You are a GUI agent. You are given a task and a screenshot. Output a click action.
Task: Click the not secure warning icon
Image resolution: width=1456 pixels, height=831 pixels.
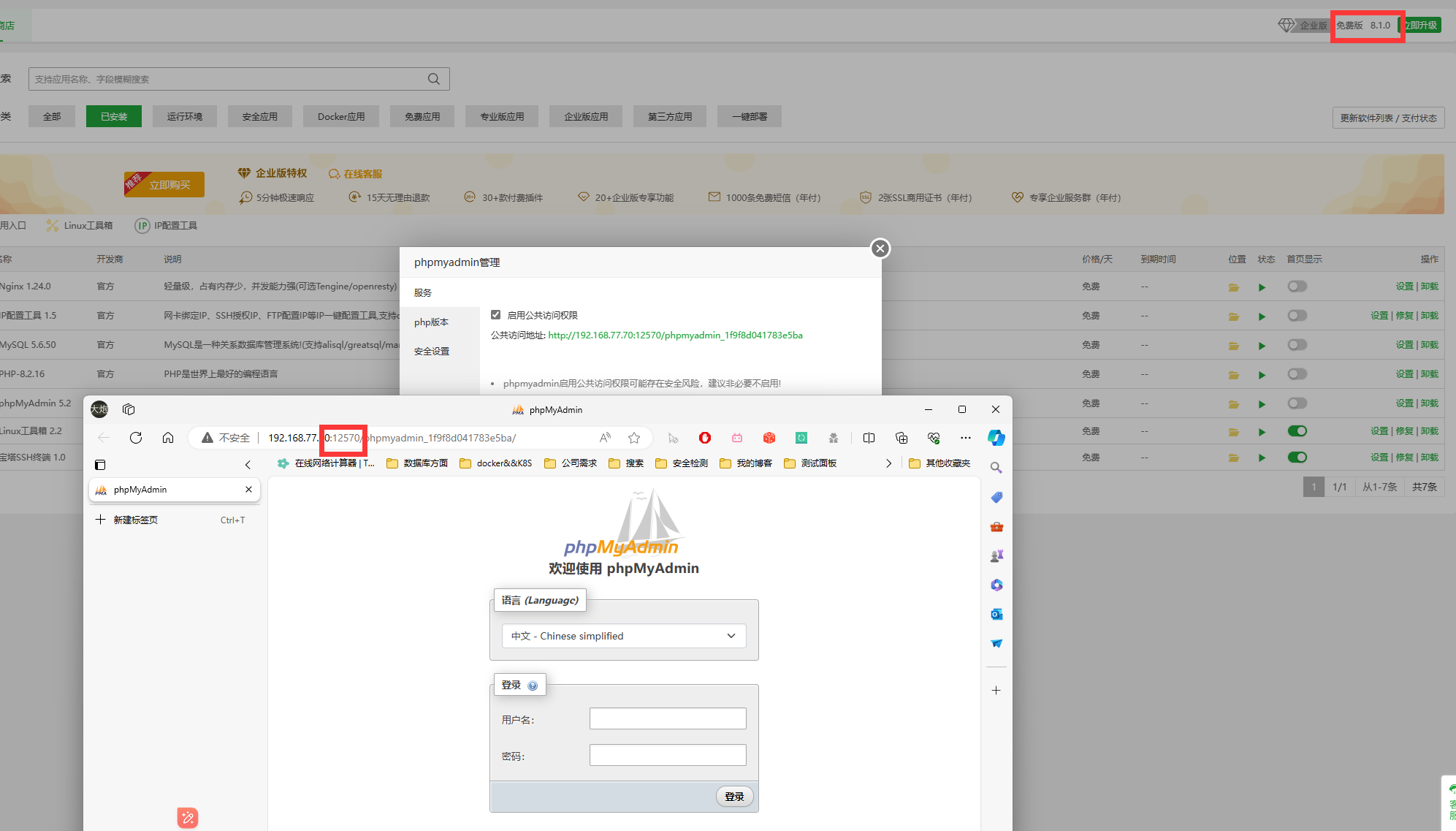click(x=207, y=438)
